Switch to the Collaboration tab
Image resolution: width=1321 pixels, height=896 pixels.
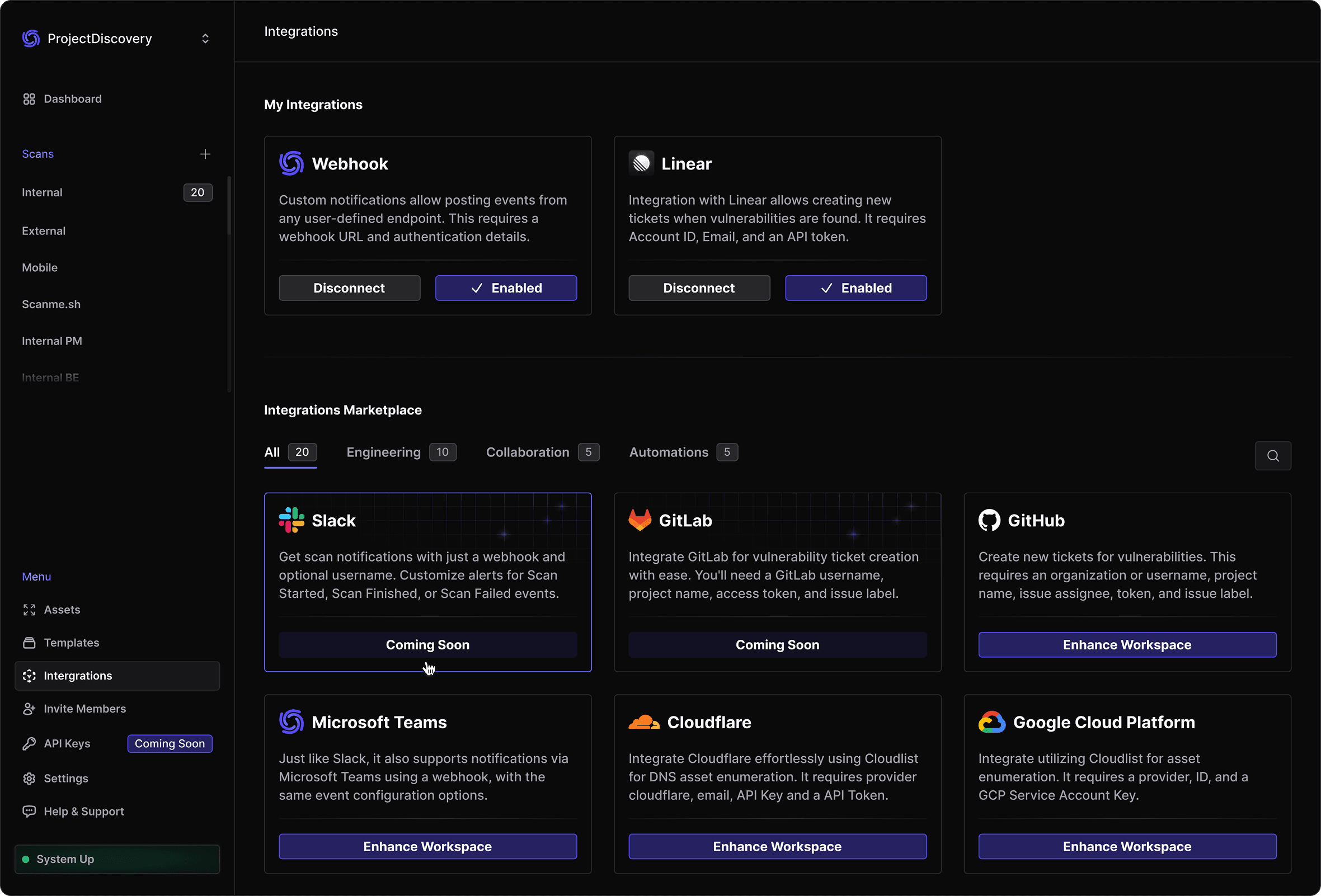[543, 452]
